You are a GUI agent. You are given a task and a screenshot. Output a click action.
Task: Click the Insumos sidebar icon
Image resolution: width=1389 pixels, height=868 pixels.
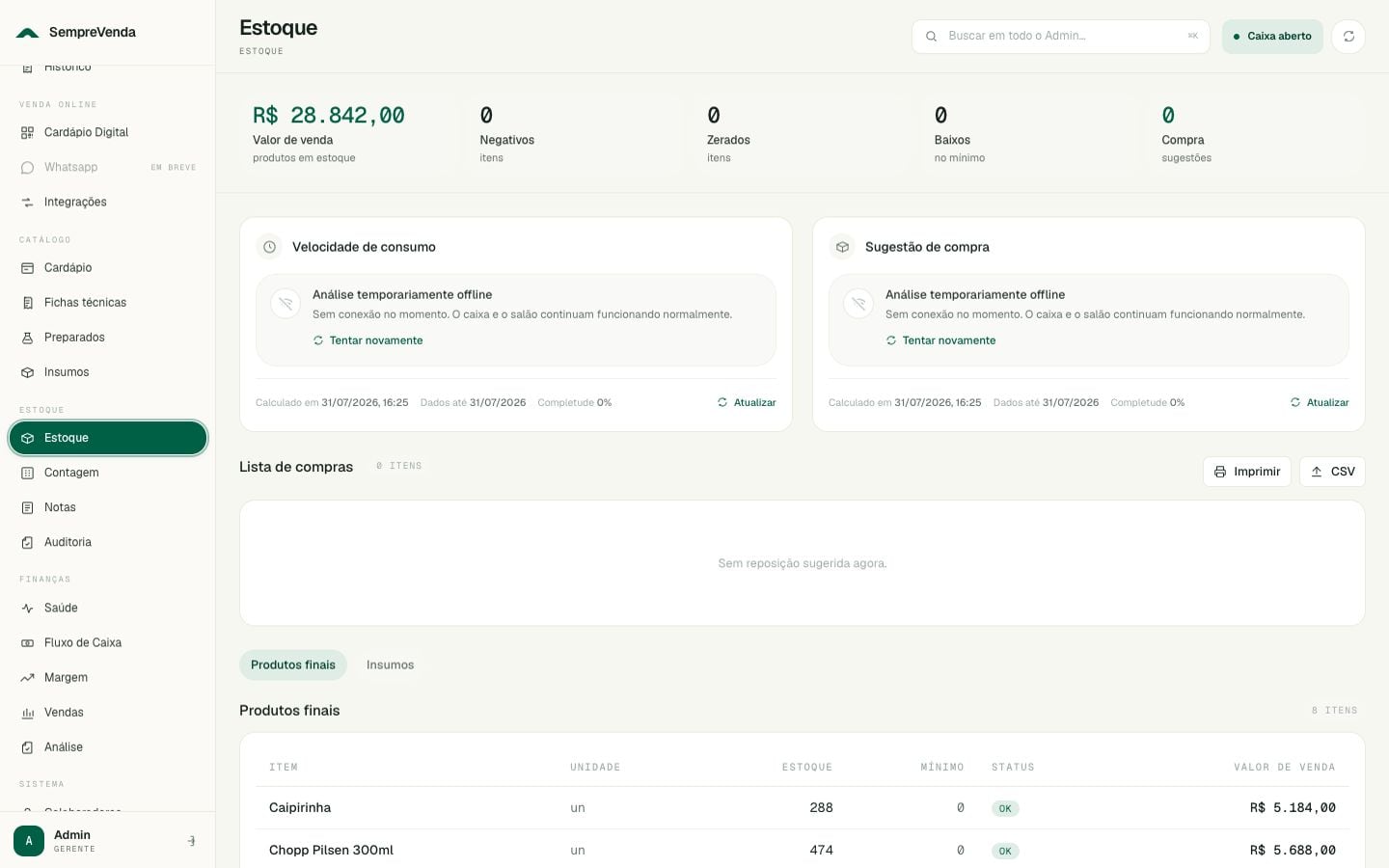pyautogui.click(x=27, y=372)
